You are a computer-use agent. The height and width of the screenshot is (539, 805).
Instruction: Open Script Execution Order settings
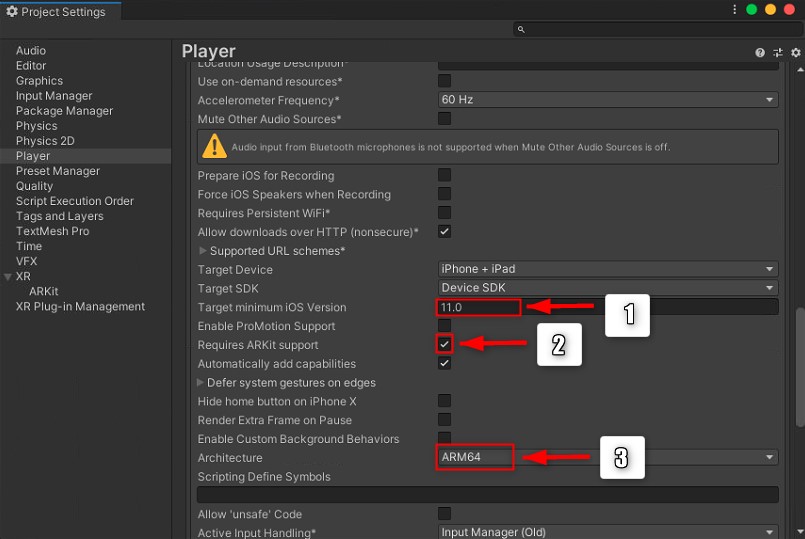[x=74, y=201]
